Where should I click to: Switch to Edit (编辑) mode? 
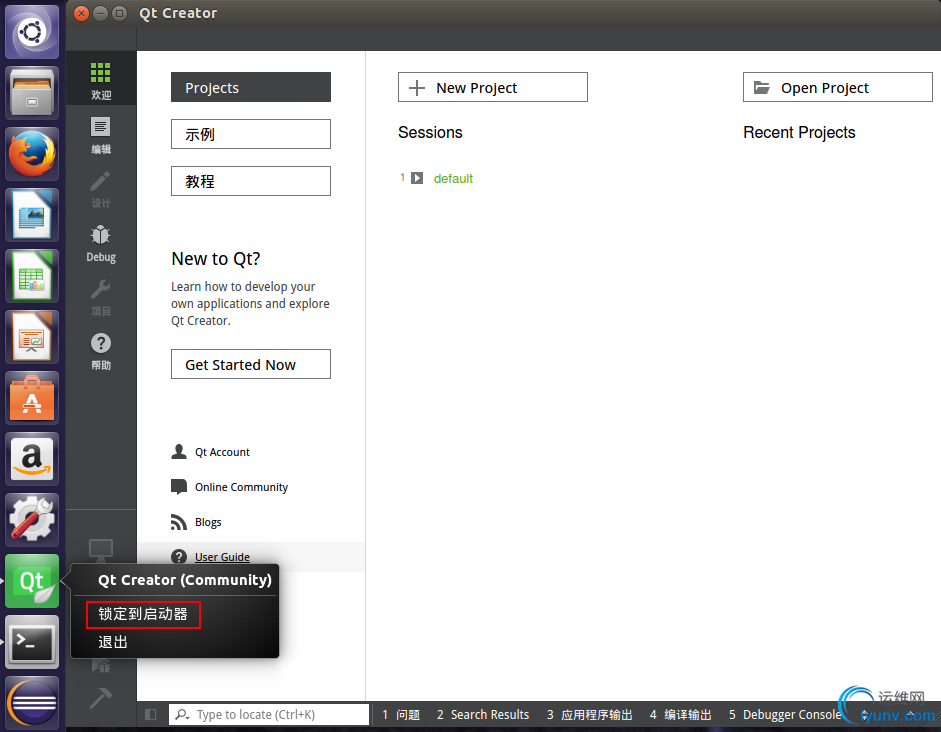[101, 135]
